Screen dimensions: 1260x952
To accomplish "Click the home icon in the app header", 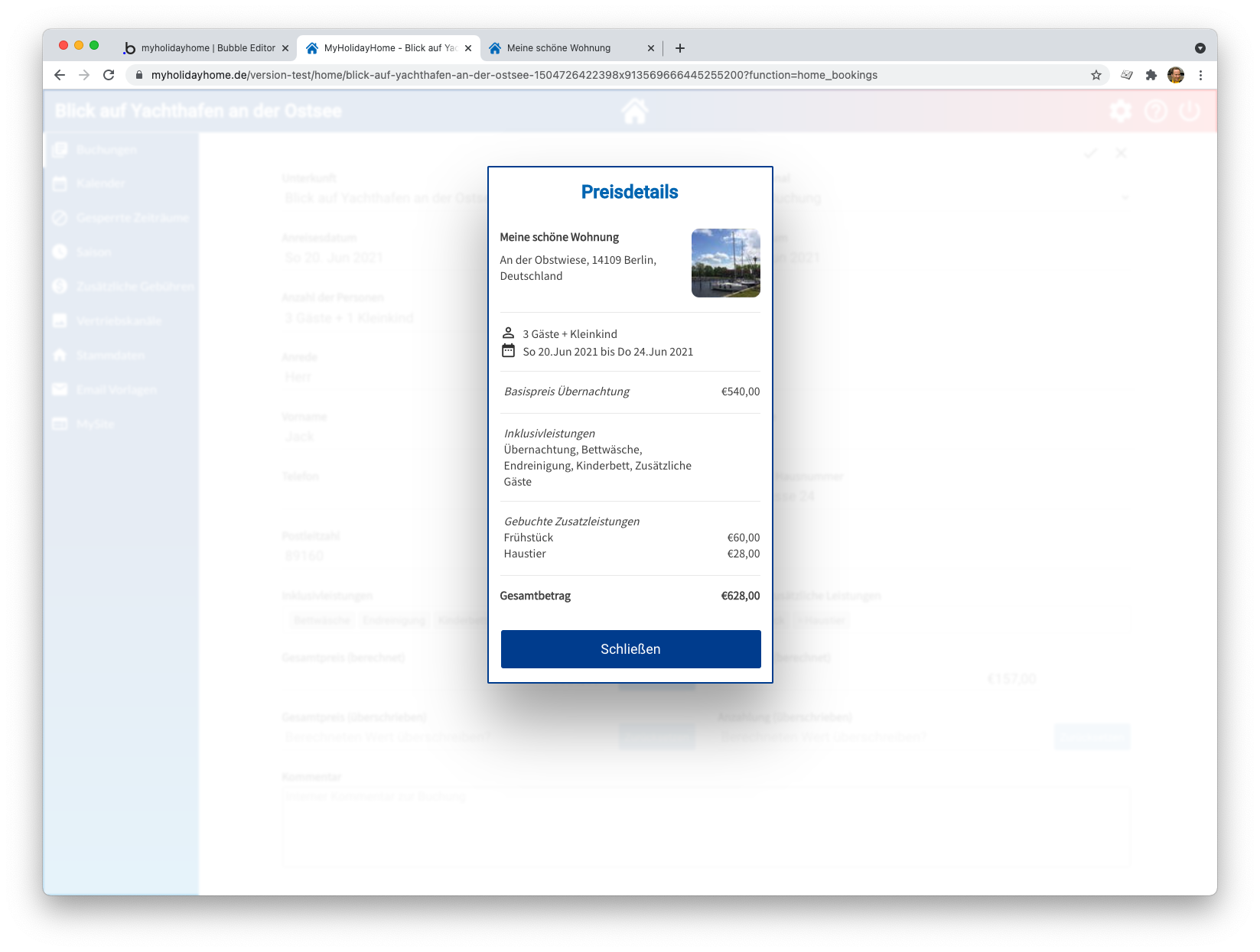I will [x=634, y=112].
